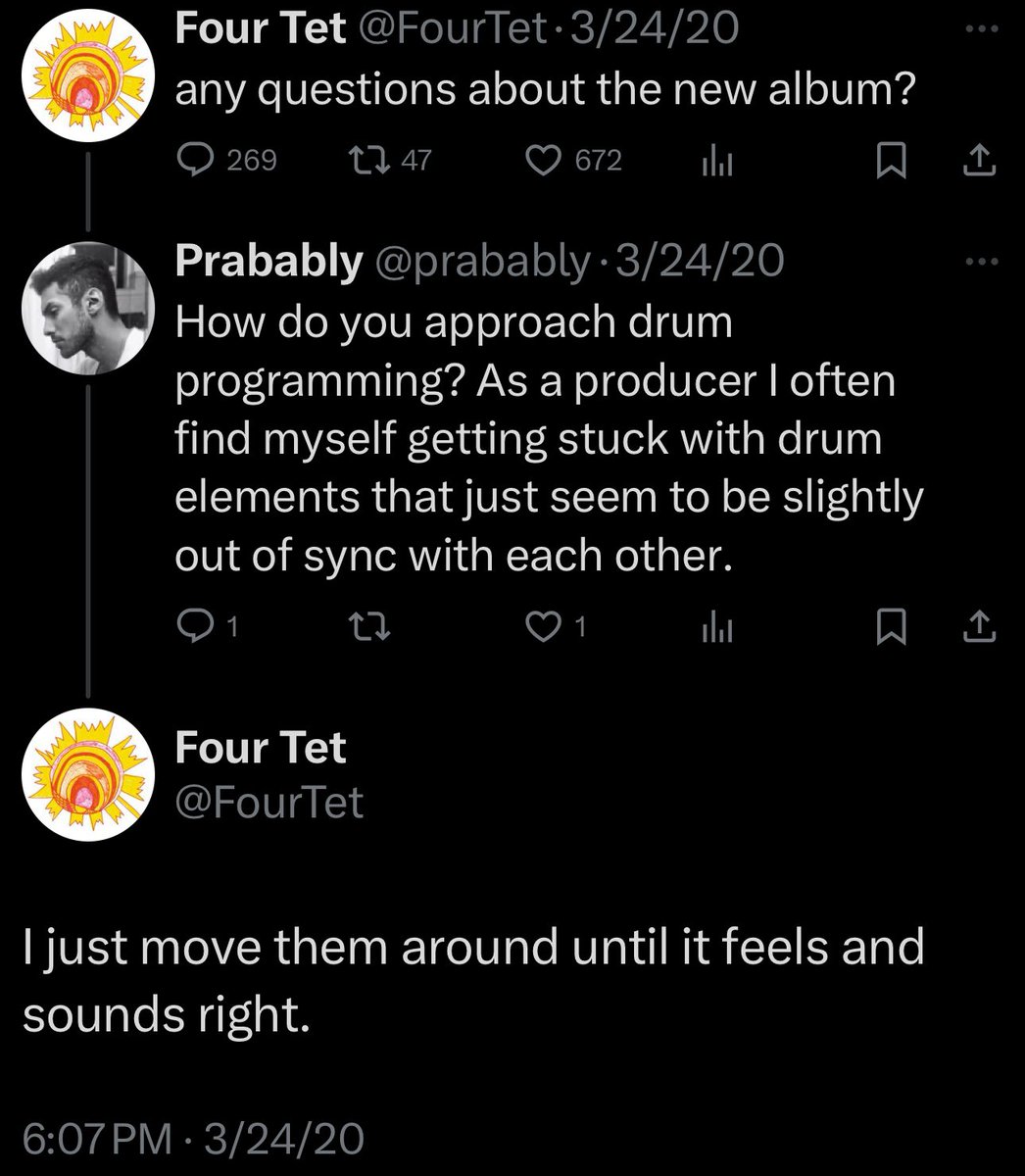The height and width of the screenshot is (1176, 1025).
Task: Open Four Tet's name in the main reply
Action: click(x=261, y=748)
